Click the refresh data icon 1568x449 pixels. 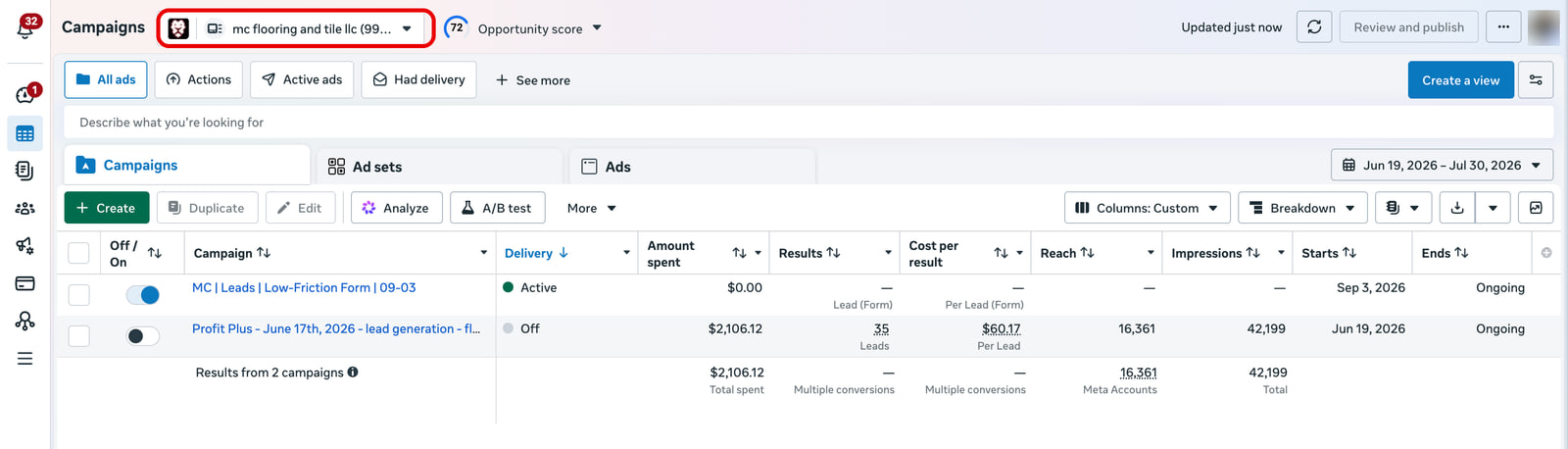coord(1314,27)
